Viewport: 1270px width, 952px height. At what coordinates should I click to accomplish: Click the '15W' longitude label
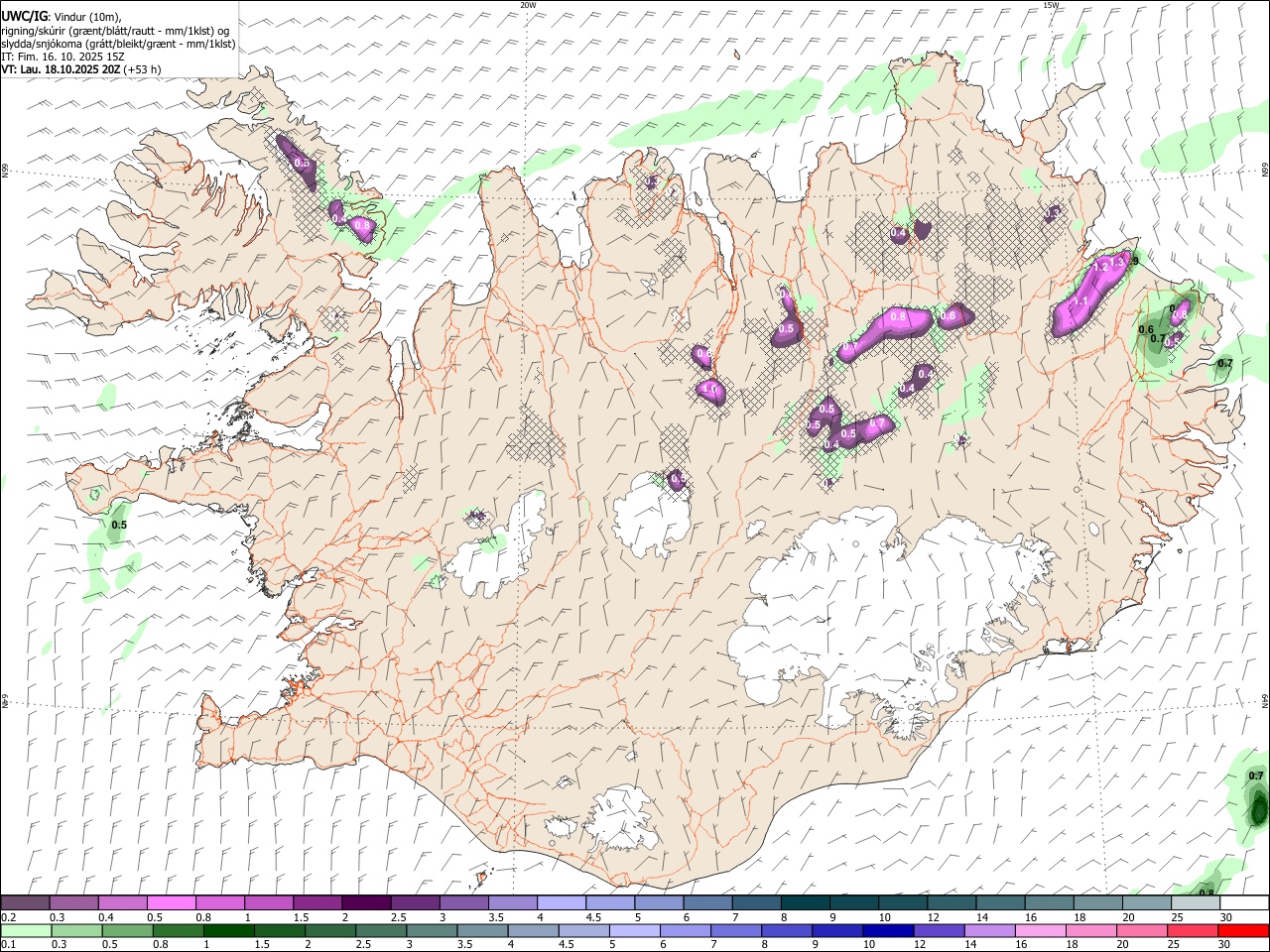click(1051, 5)
